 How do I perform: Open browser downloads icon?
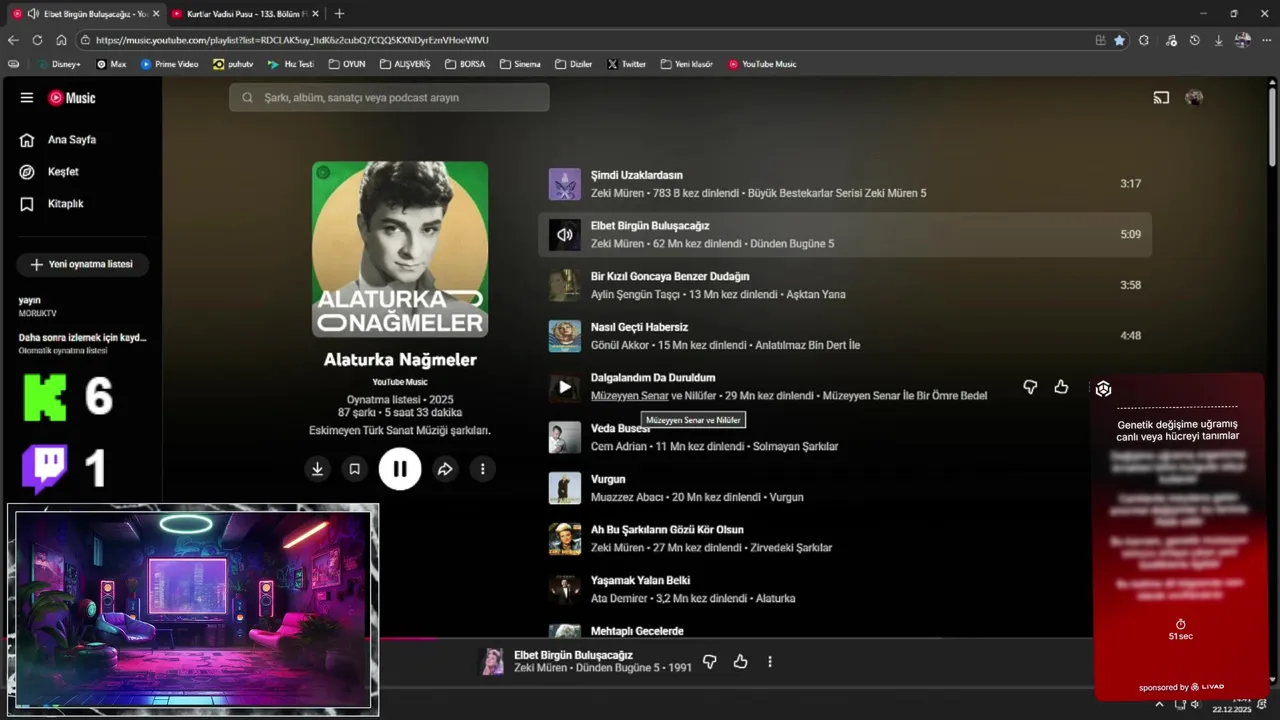1218,40
